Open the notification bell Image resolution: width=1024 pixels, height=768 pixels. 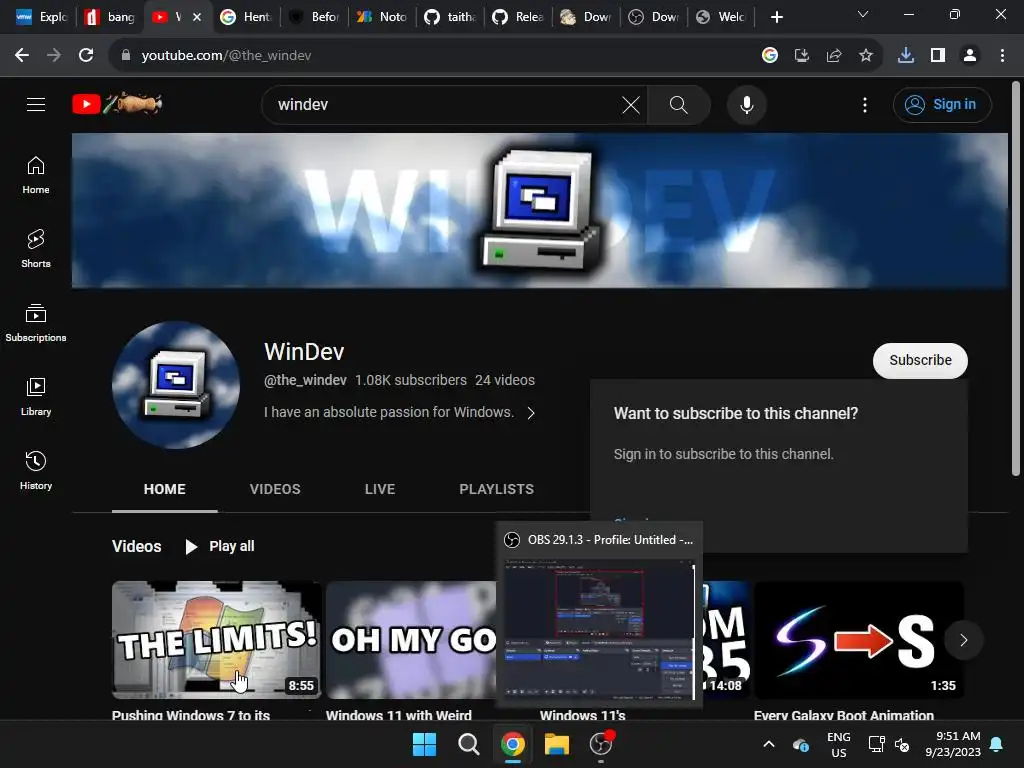[x=997, y=744]
